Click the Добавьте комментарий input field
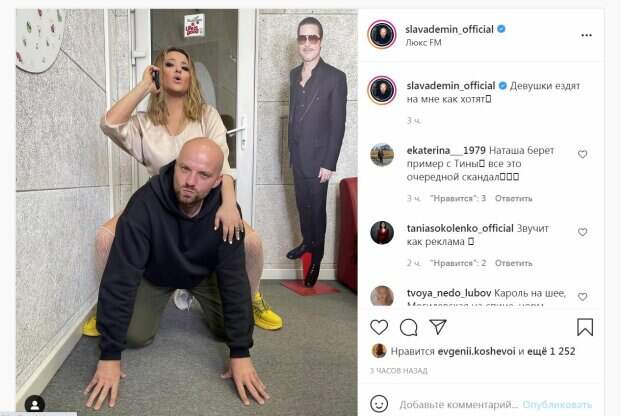The height and width of the screenshot is (416, 620). click(x=459, y=405)
